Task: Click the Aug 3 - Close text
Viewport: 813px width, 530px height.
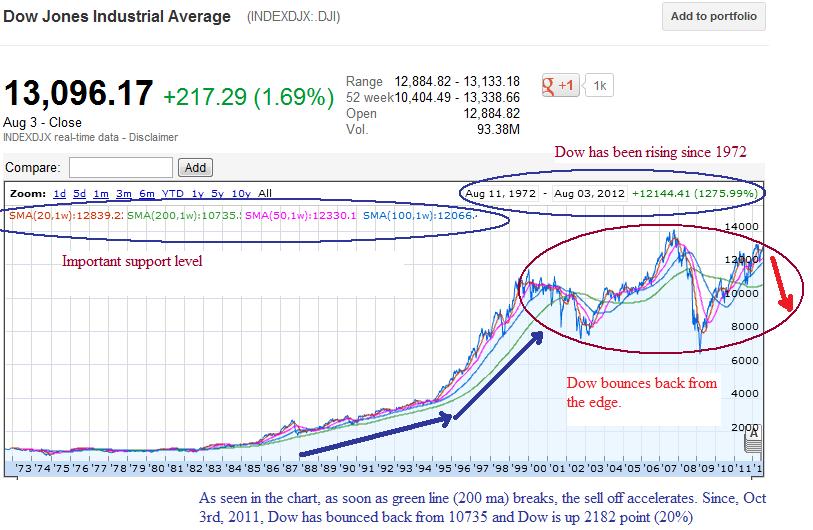Action: pos(43,122)
